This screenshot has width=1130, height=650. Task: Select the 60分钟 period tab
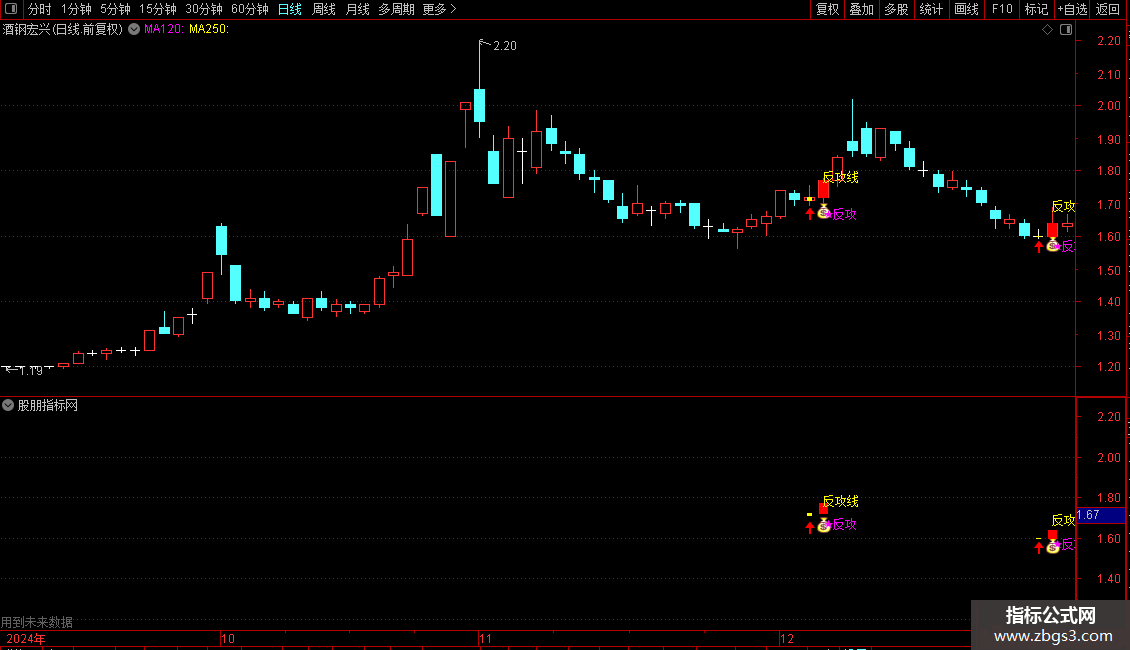pyautogui.click(x=250, y=9)
